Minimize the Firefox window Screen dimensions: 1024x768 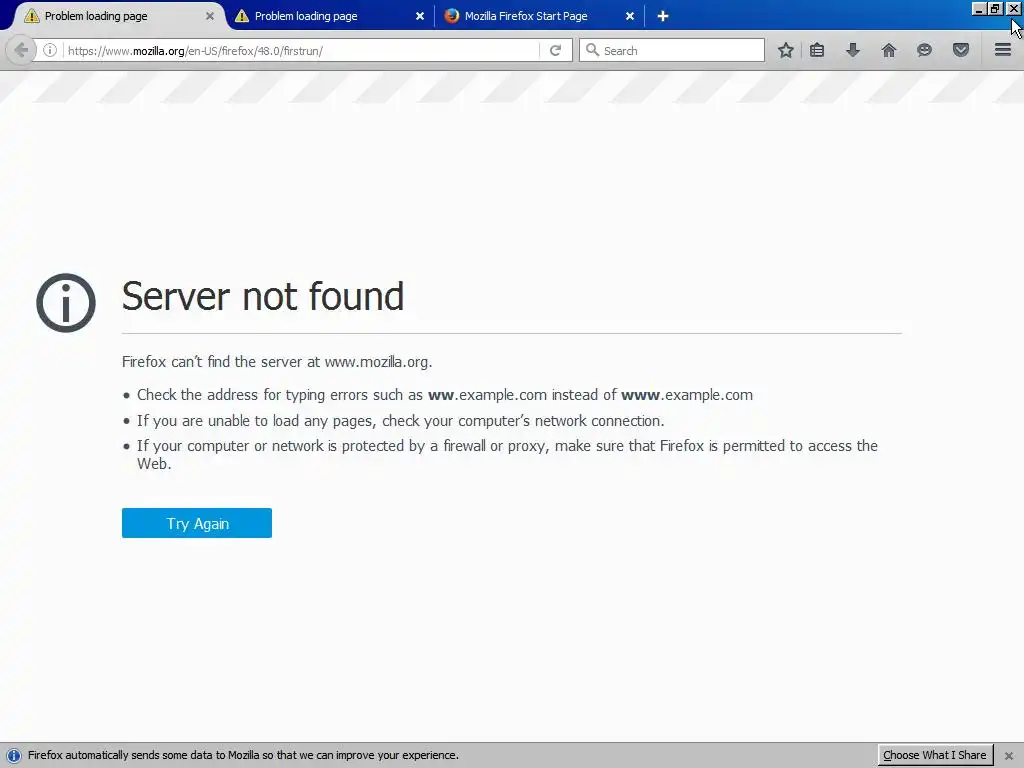[x=979, y=9]
